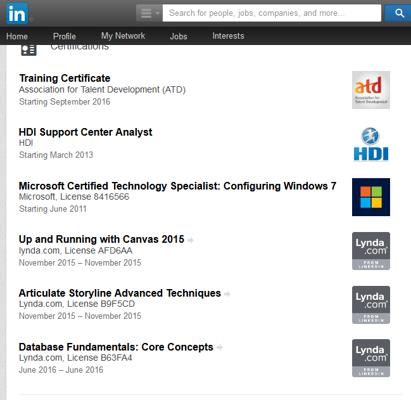Open the Interests menu item

(x=228, y=36)
